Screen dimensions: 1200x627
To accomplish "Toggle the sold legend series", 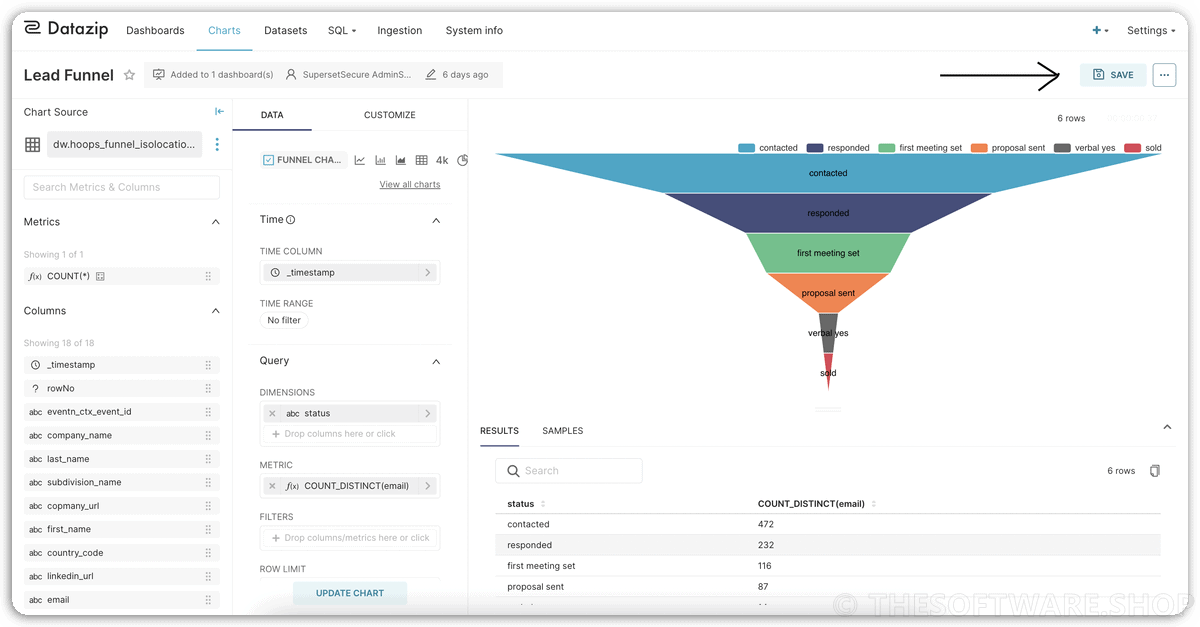I will coord(1143,148).
